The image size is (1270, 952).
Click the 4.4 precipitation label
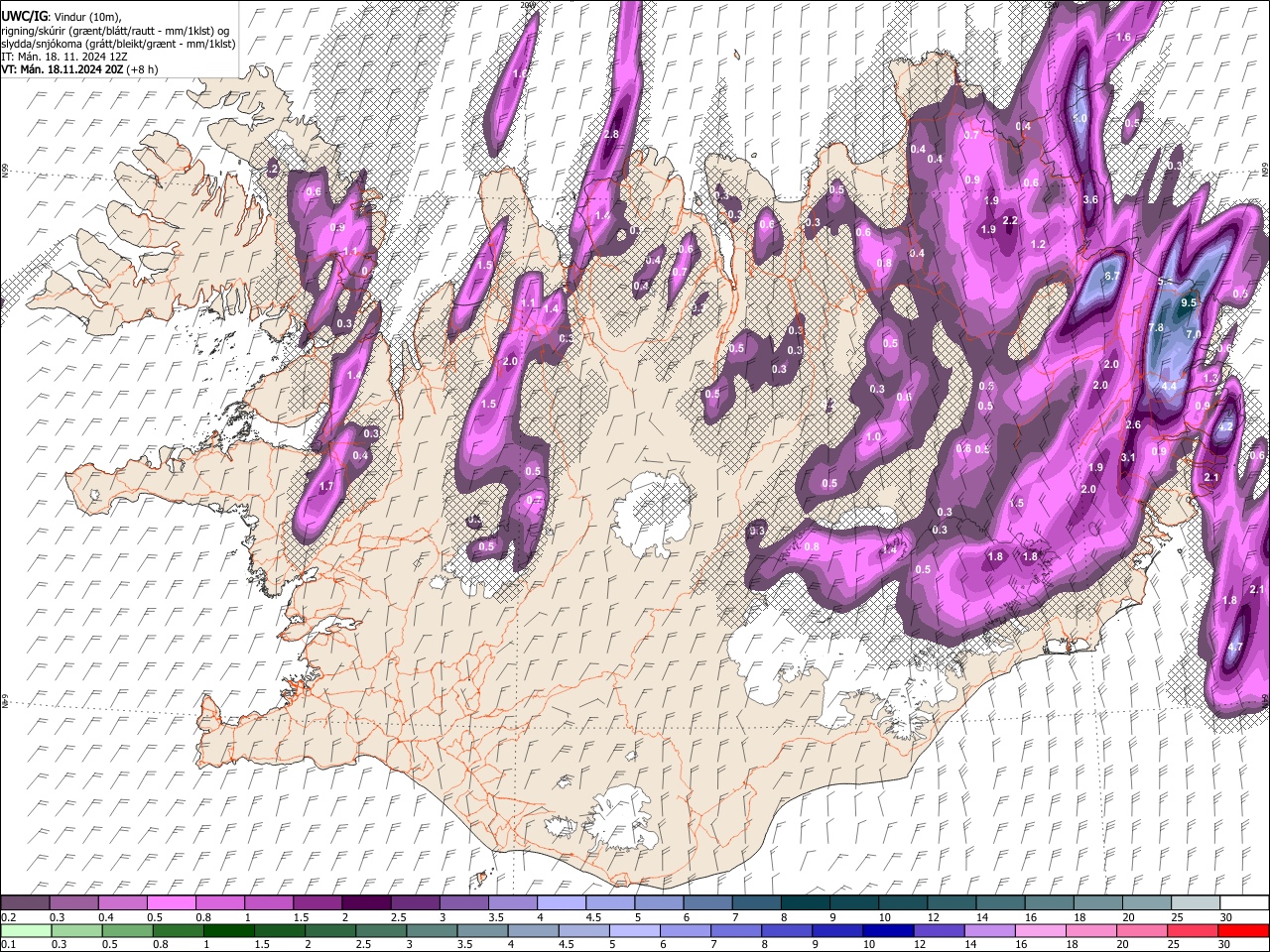coord(1169,386)
